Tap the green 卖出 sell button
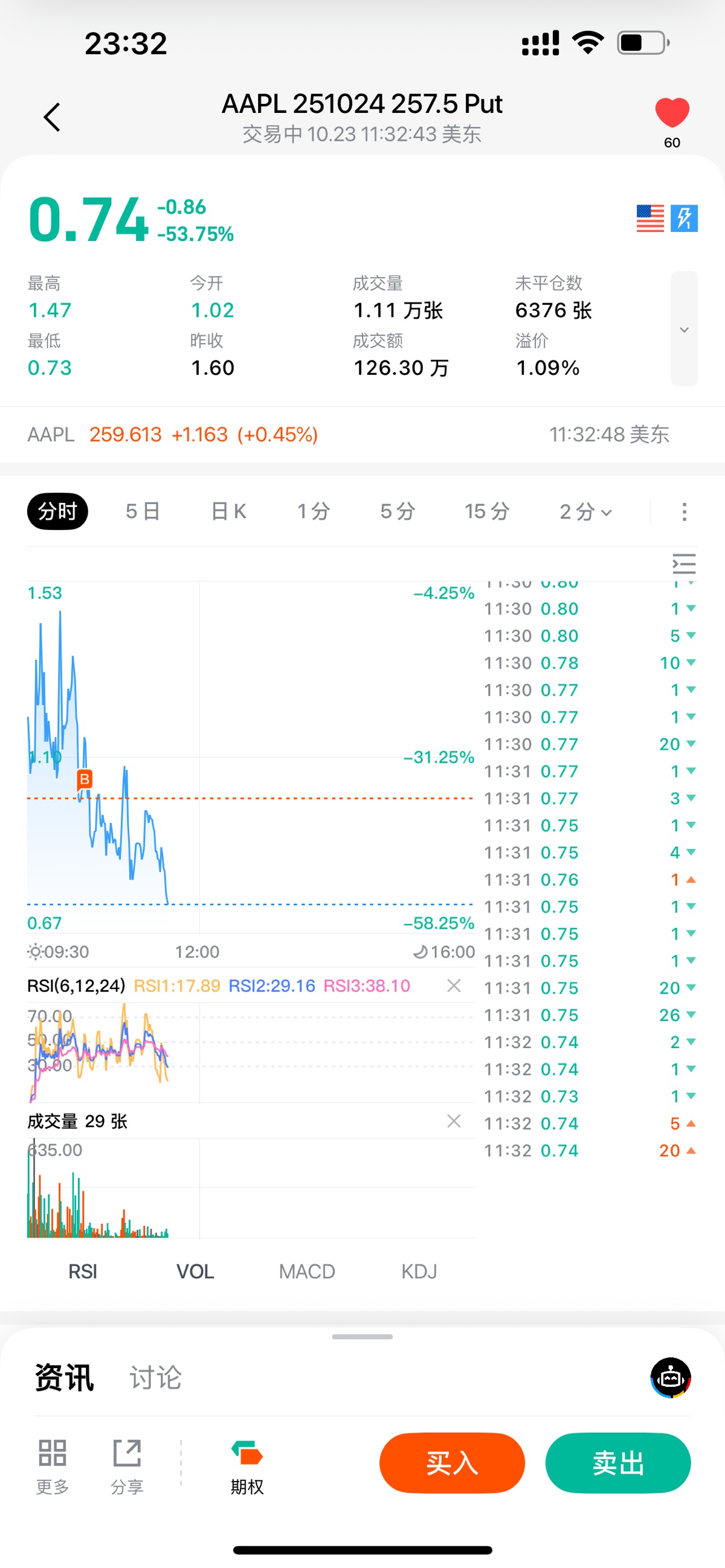725x1568 pixels. (618, 1462)
